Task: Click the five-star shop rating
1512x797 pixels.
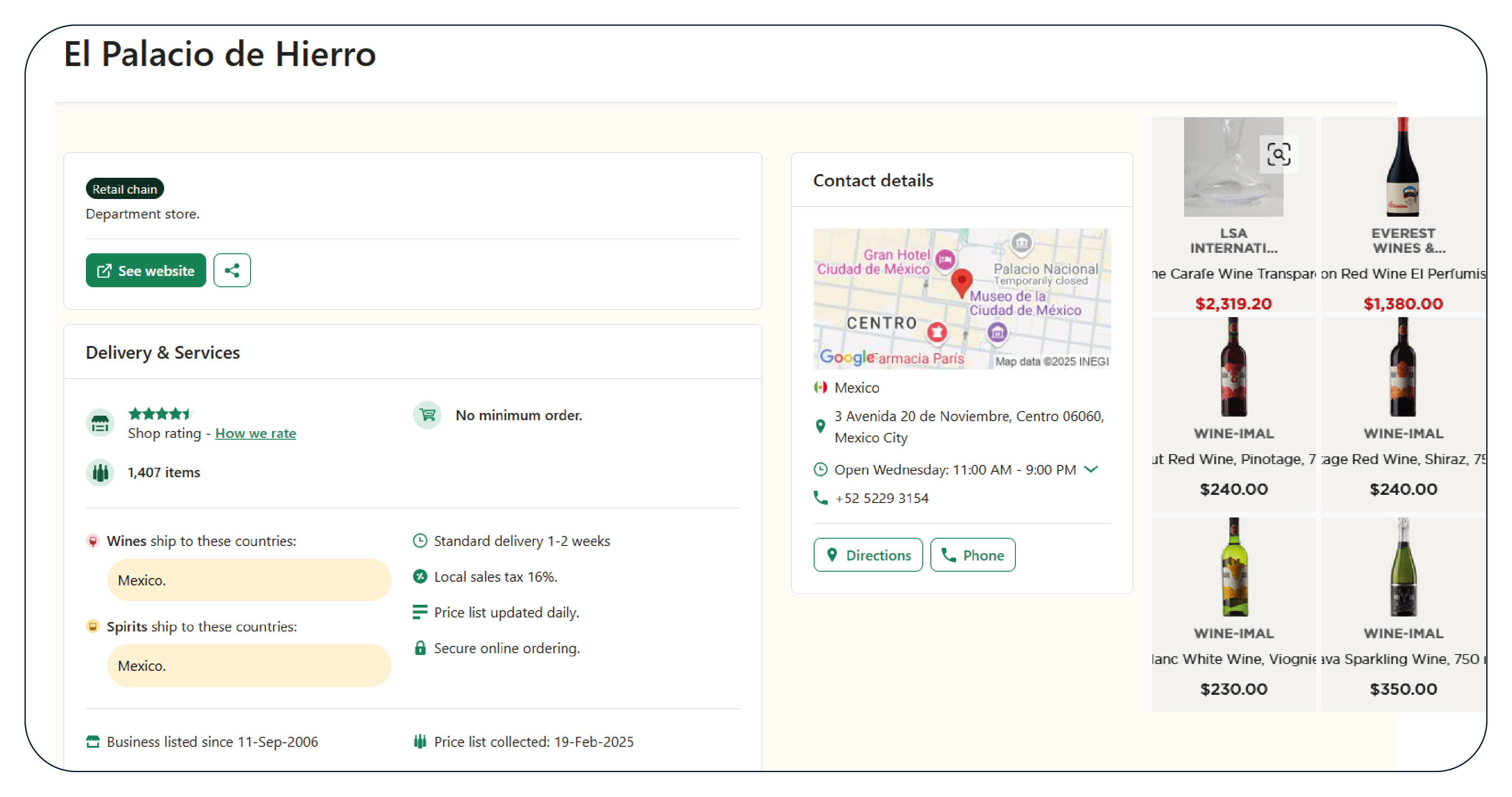Action: (x=160, y=414)
